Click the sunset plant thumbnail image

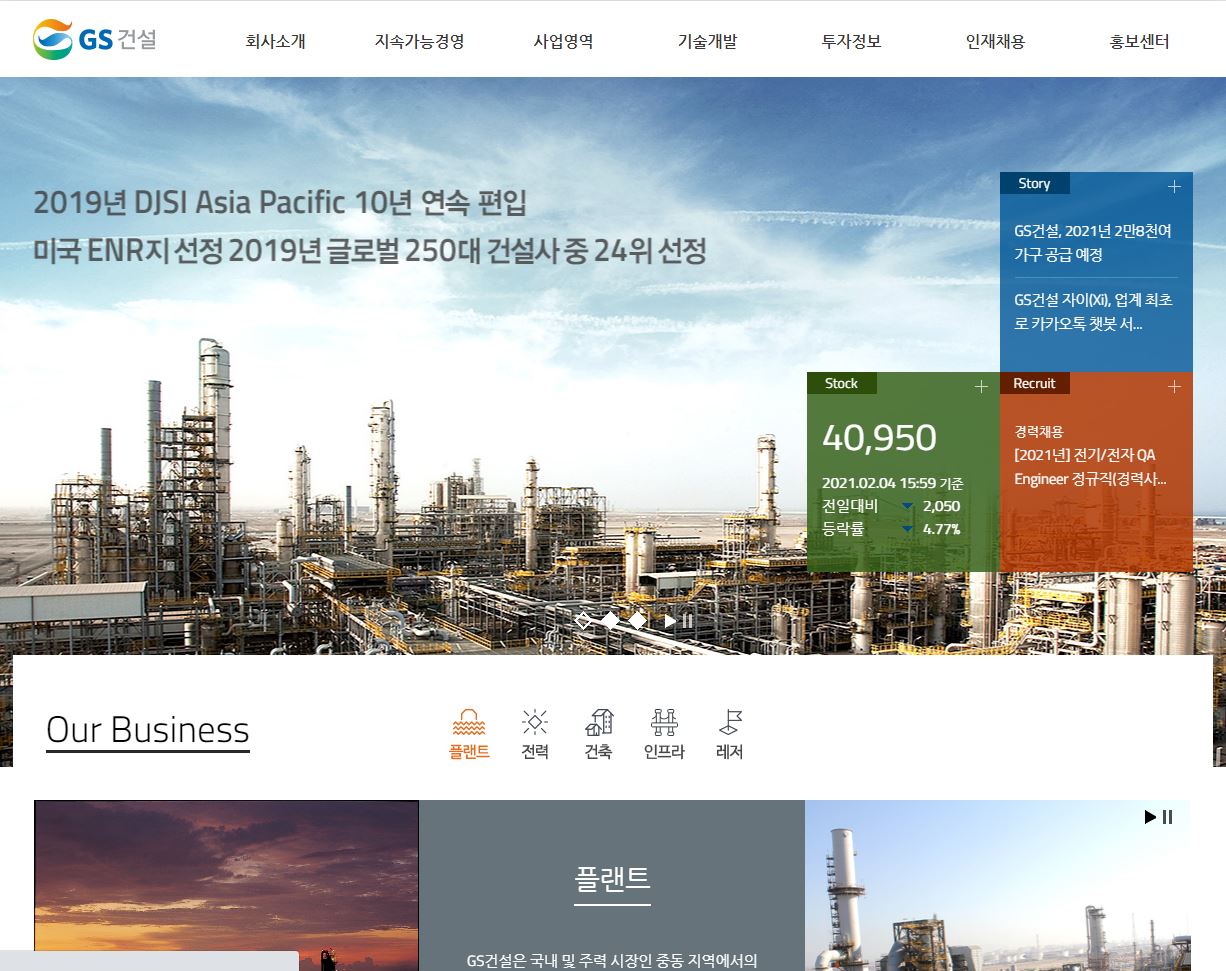point(226,885)
